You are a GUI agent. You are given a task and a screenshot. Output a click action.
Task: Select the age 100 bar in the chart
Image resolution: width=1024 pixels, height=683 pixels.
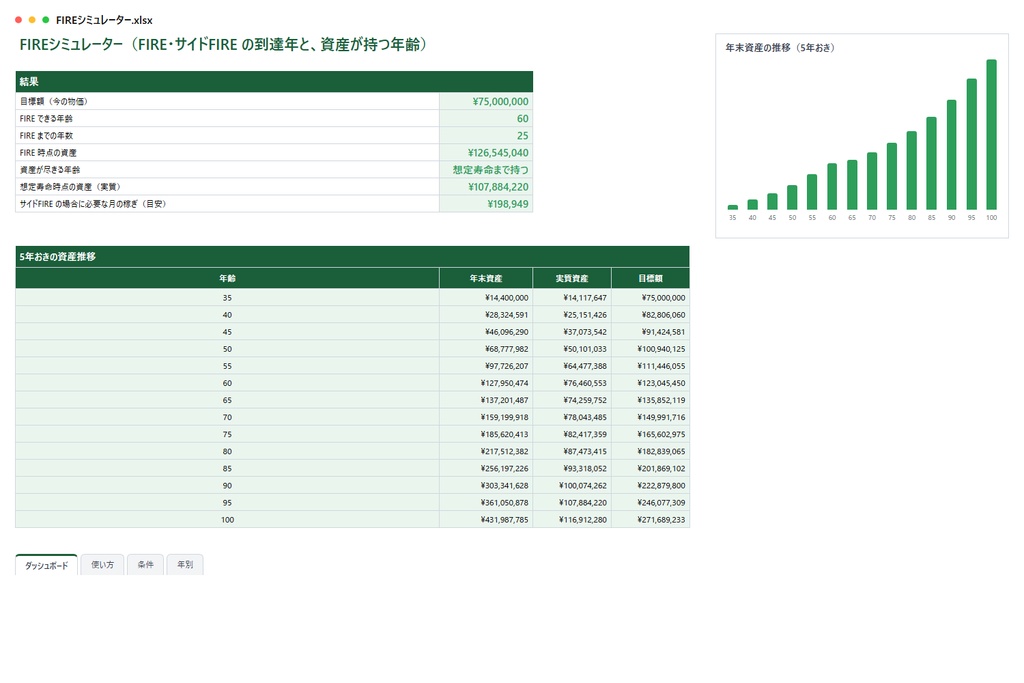point(991,135)
